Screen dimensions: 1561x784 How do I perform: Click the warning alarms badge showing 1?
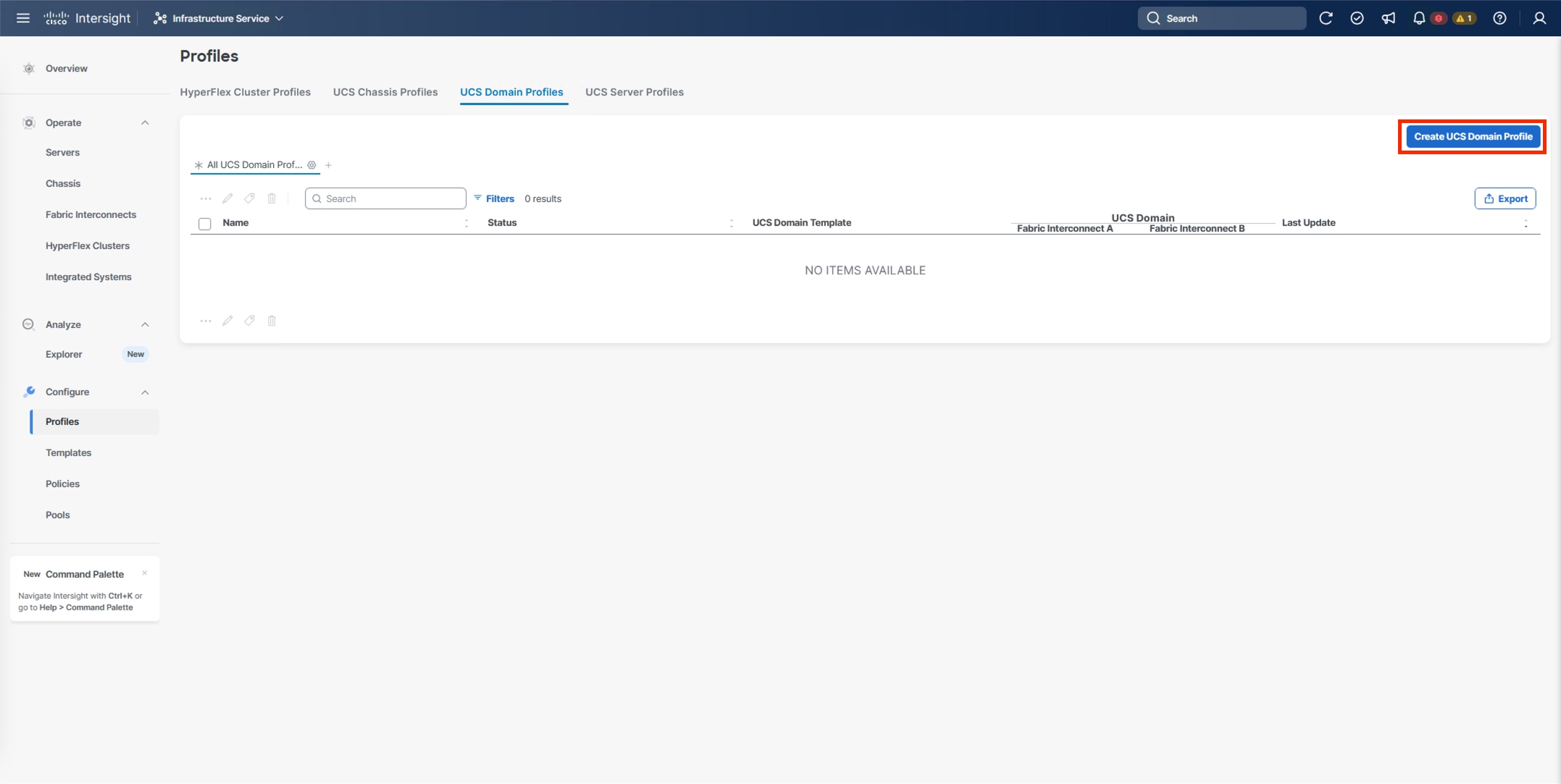point(1464,17)
